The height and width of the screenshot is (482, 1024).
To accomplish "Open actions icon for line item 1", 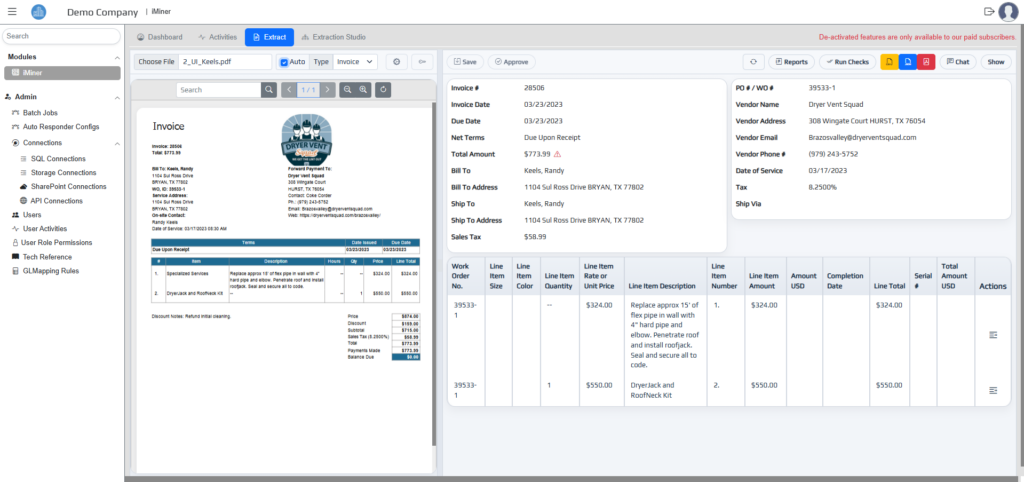I will pos(993,335).
